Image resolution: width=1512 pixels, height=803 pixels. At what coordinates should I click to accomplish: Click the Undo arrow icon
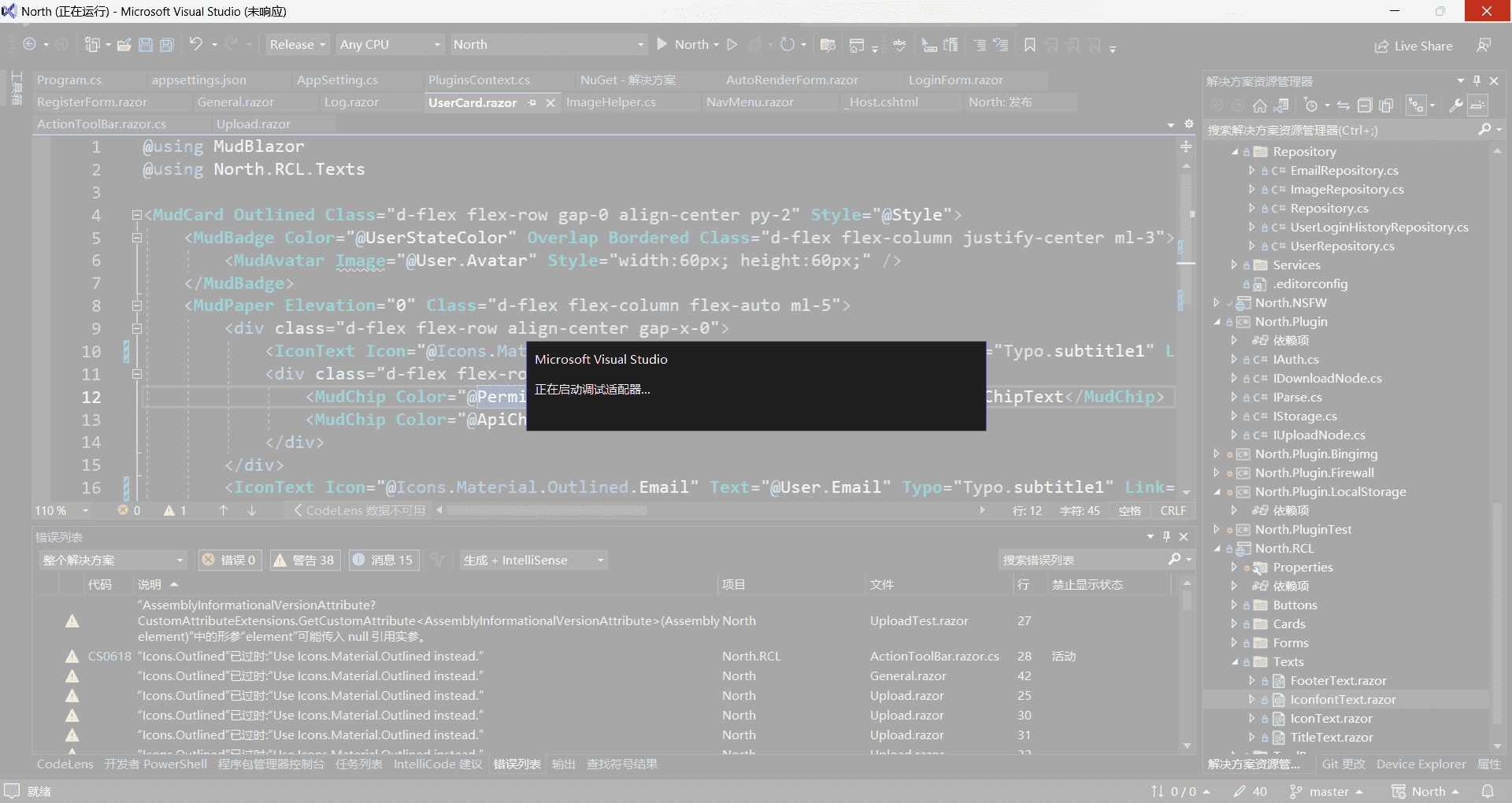tap(196, 45)
